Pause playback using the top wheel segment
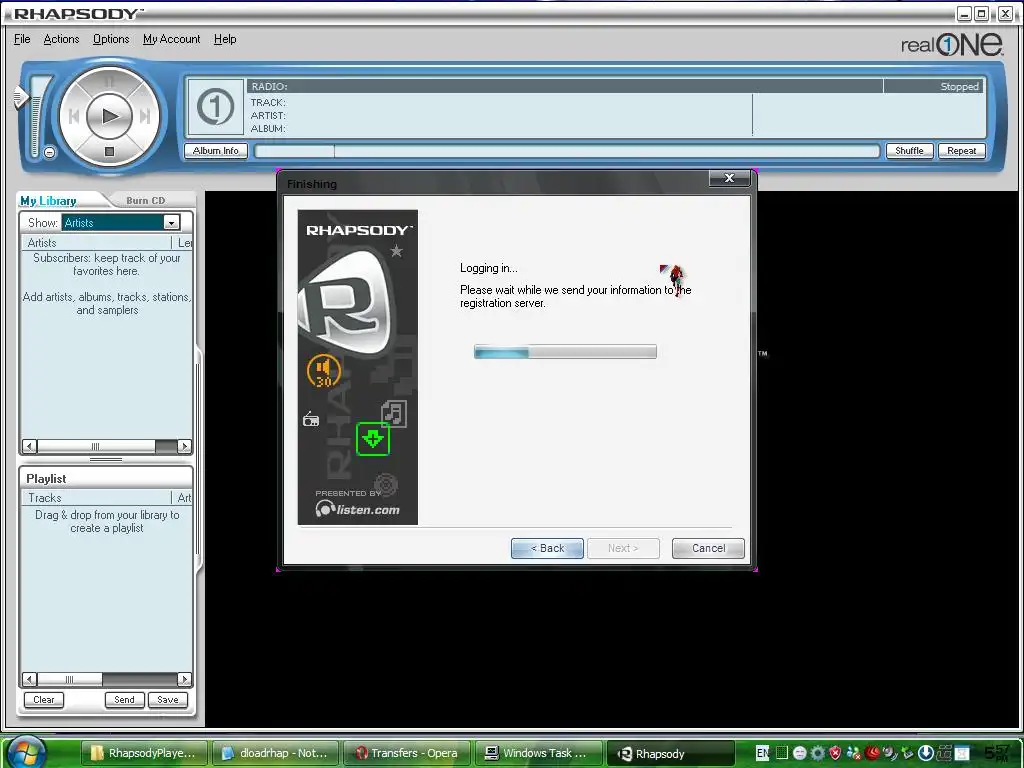 (x=109, y=82)
